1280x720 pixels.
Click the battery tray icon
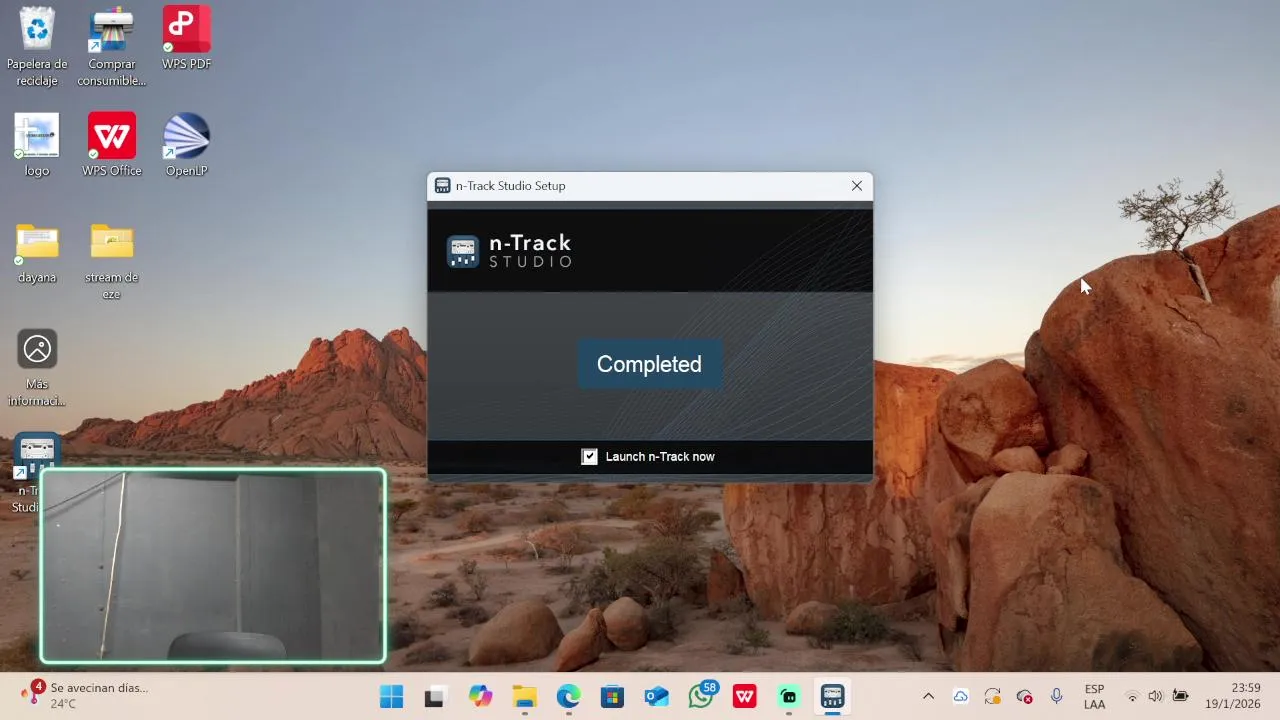click(x=1180, y=696)
